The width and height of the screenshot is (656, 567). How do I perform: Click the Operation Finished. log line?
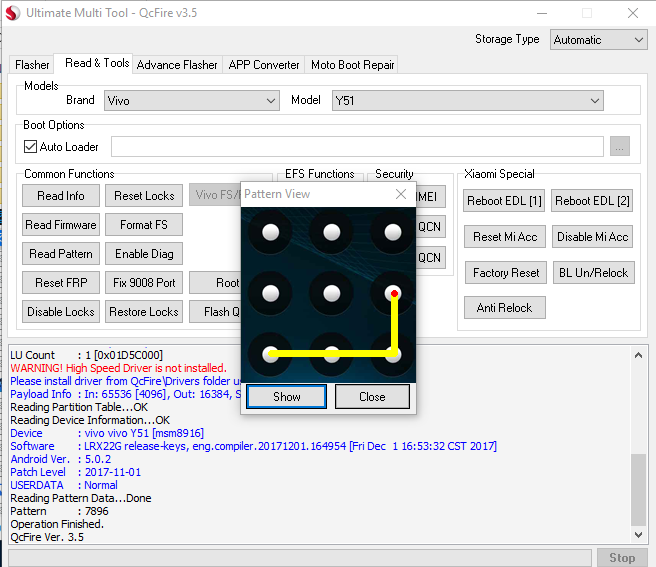point(57,524)
